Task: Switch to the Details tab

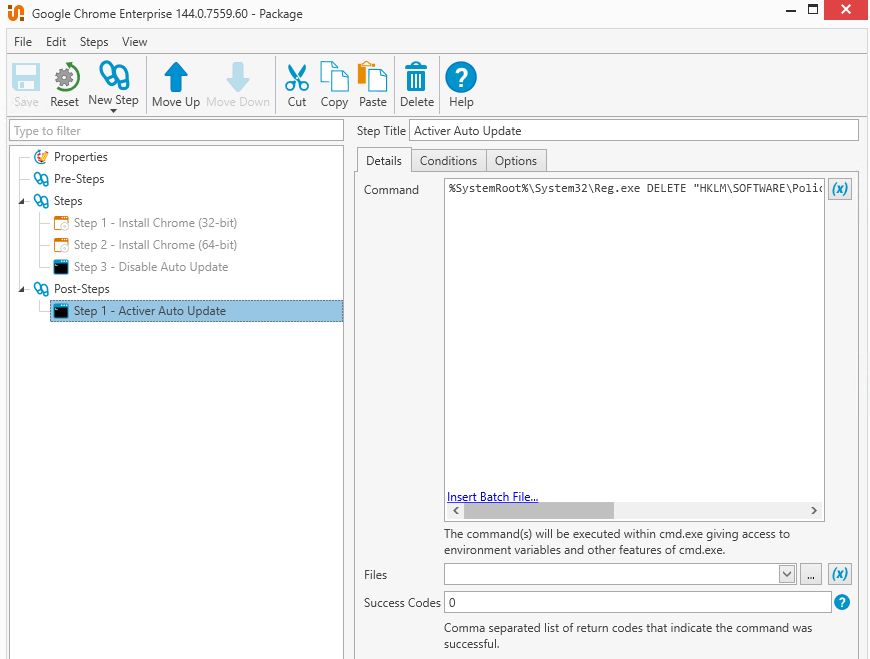Action: coord(384,160)
